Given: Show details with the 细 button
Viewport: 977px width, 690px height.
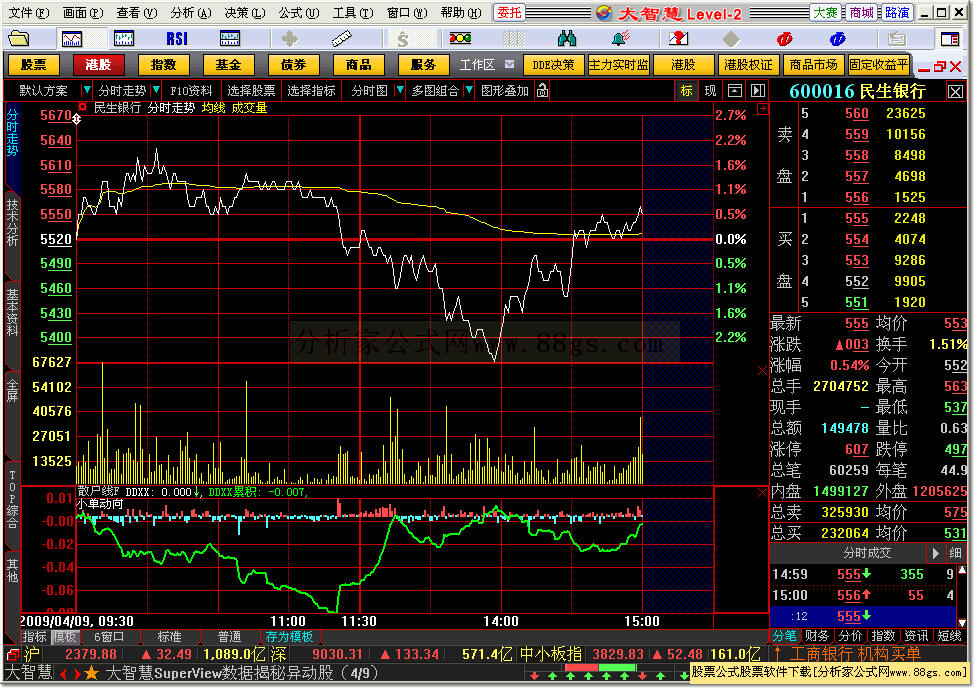Looking at the screenshot, I should click(955, 553).
